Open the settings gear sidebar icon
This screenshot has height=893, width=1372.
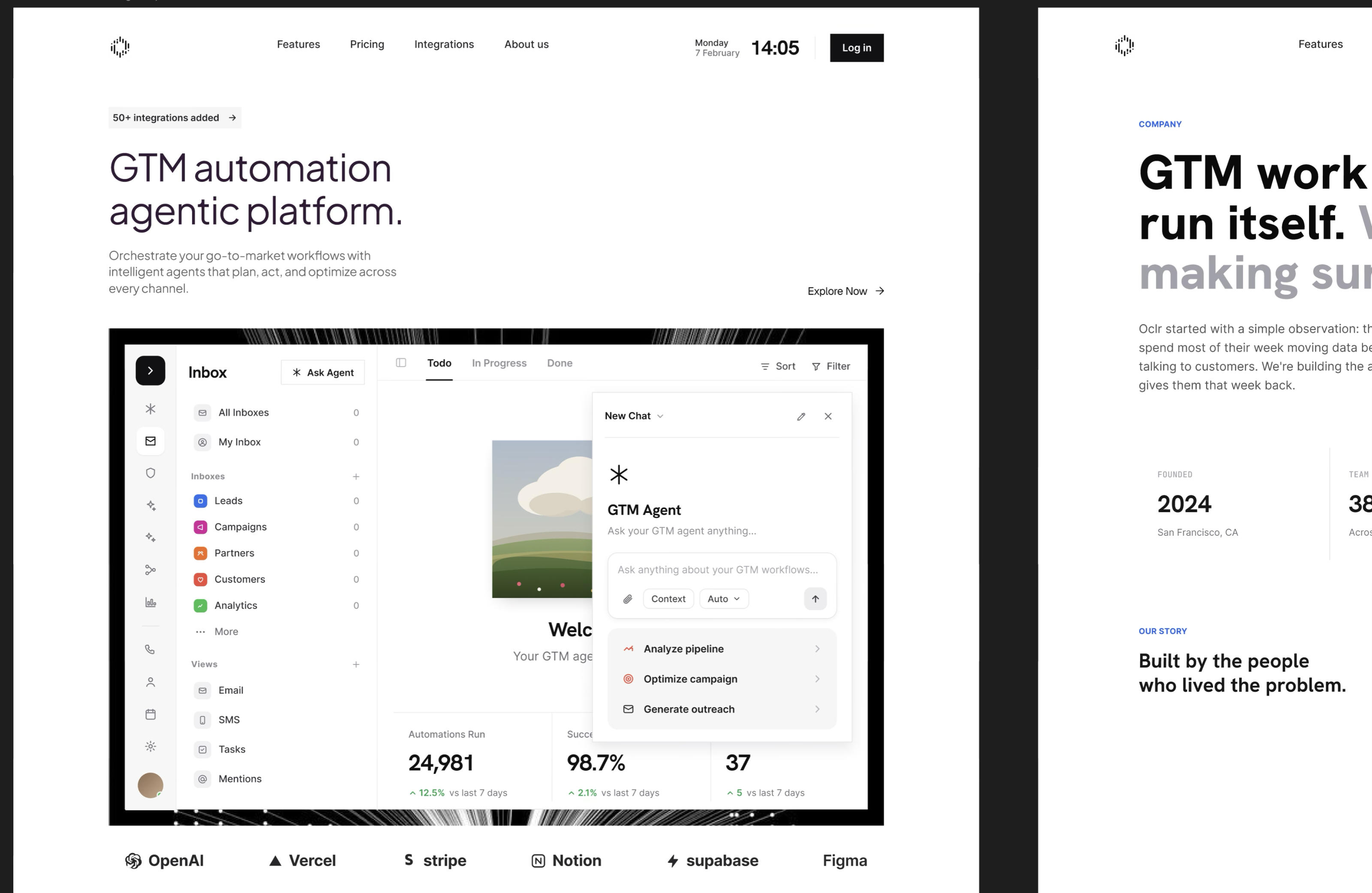(150, 746)
